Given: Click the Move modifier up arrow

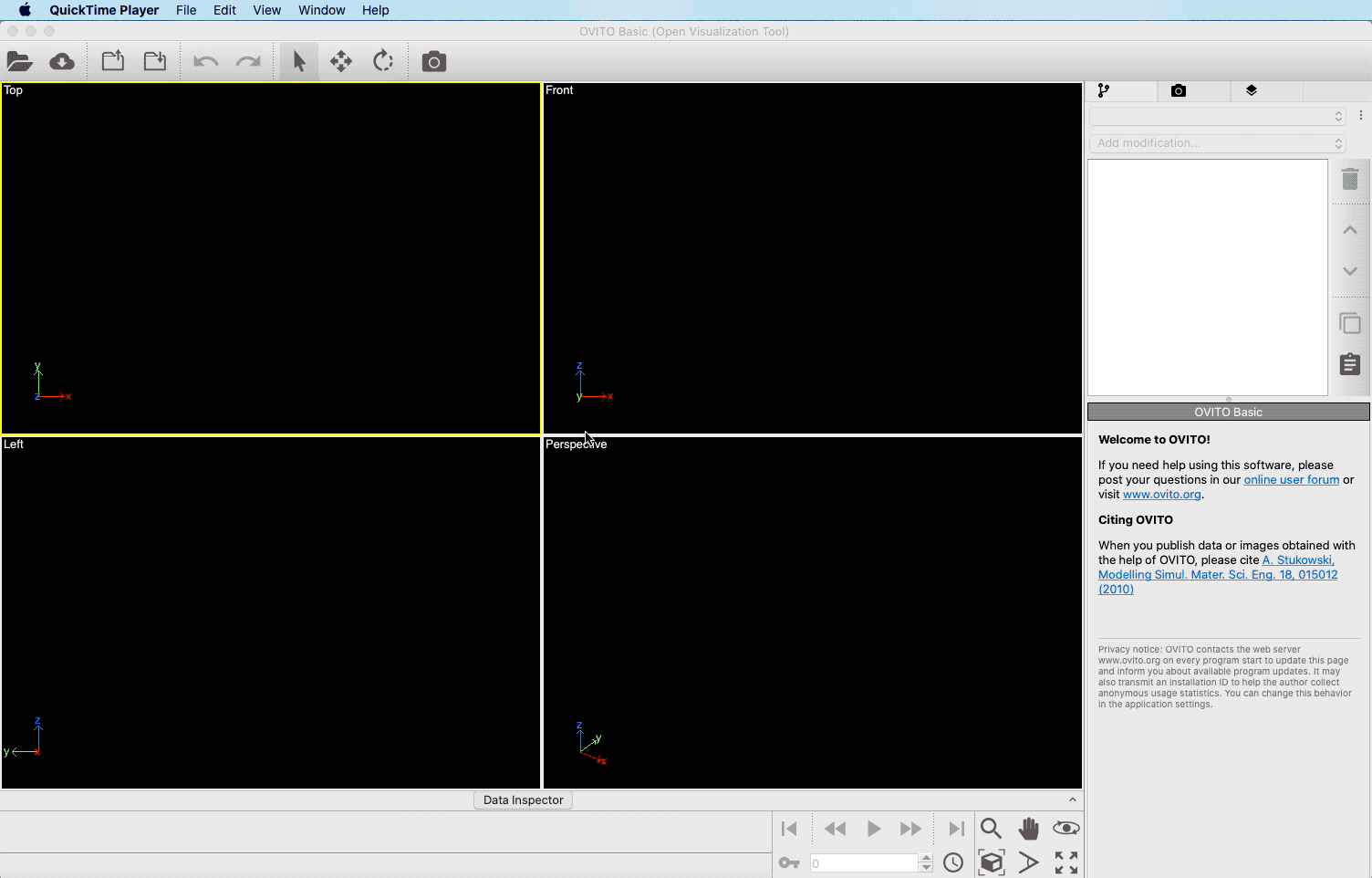Looking at the screenshot, I should pyautogui.click(x=1350, y=230).
